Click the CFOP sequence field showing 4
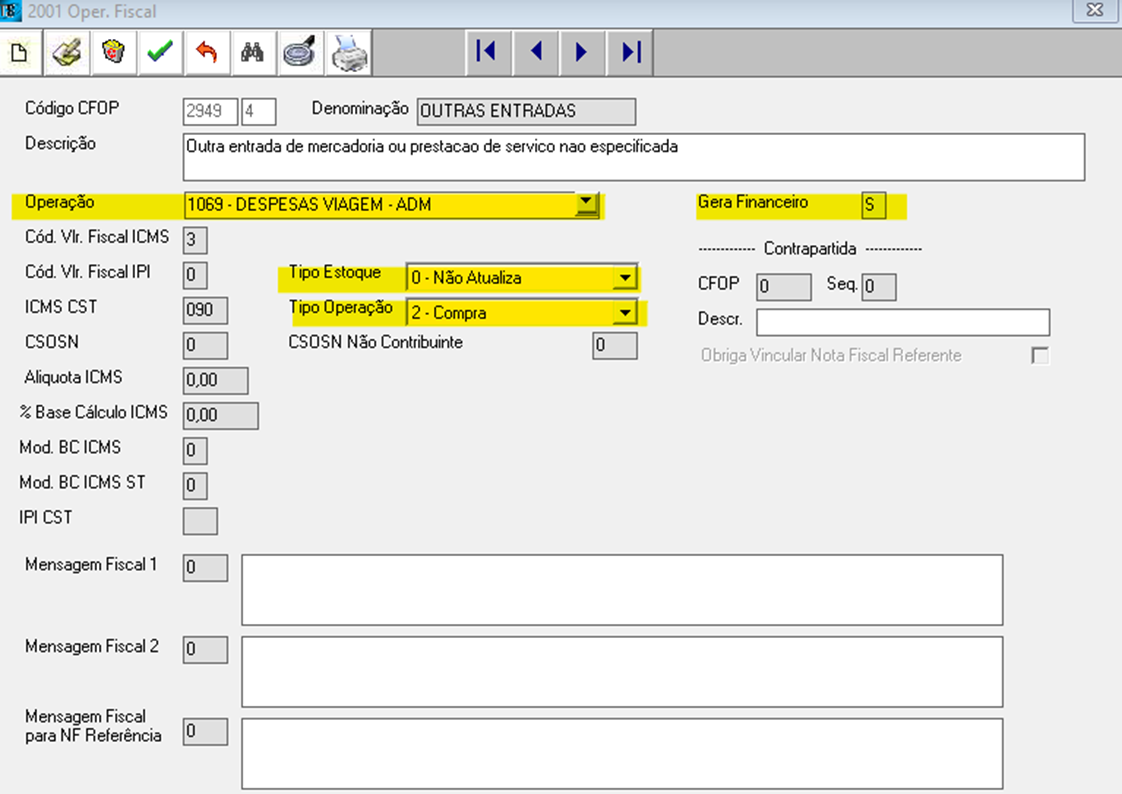 pyautogui.click(x=258, y=112)
